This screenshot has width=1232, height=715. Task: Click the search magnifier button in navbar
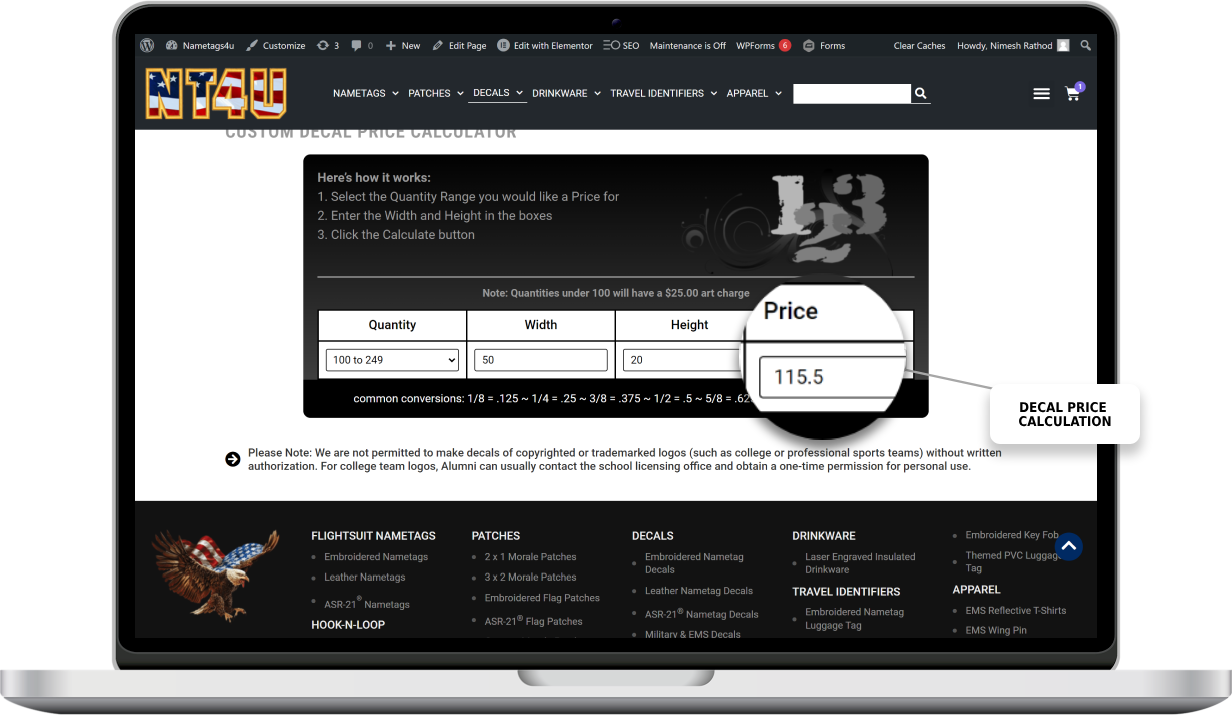(921, 94)
